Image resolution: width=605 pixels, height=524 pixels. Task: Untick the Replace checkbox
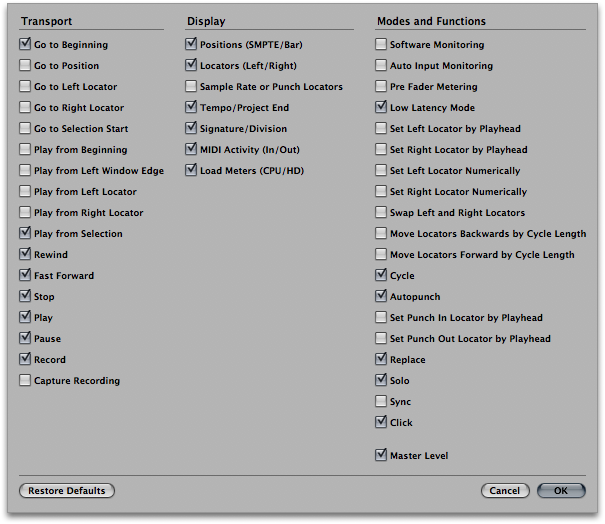(381, 359)
